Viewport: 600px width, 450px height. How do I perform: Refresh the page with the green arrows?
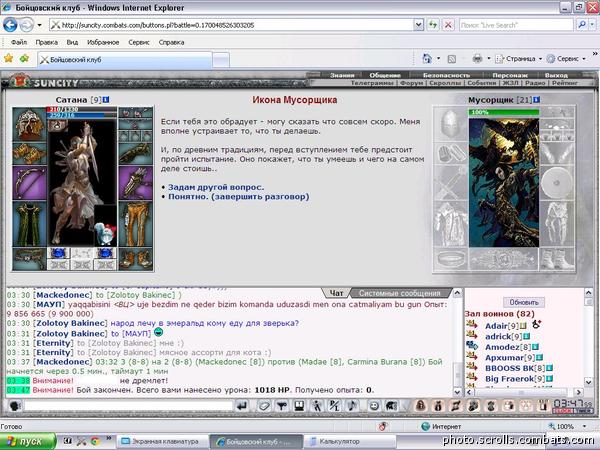[433, 25]
